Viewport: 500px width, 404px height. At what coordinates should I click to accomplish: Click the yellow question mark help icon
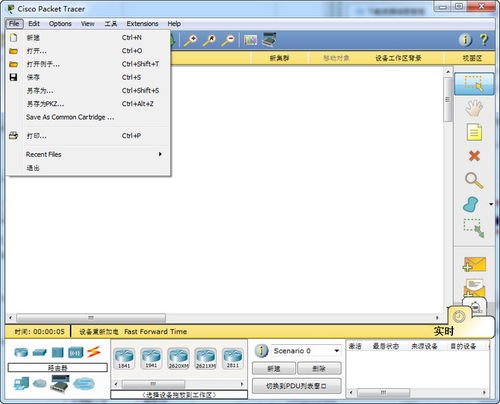tap(484, 40)
